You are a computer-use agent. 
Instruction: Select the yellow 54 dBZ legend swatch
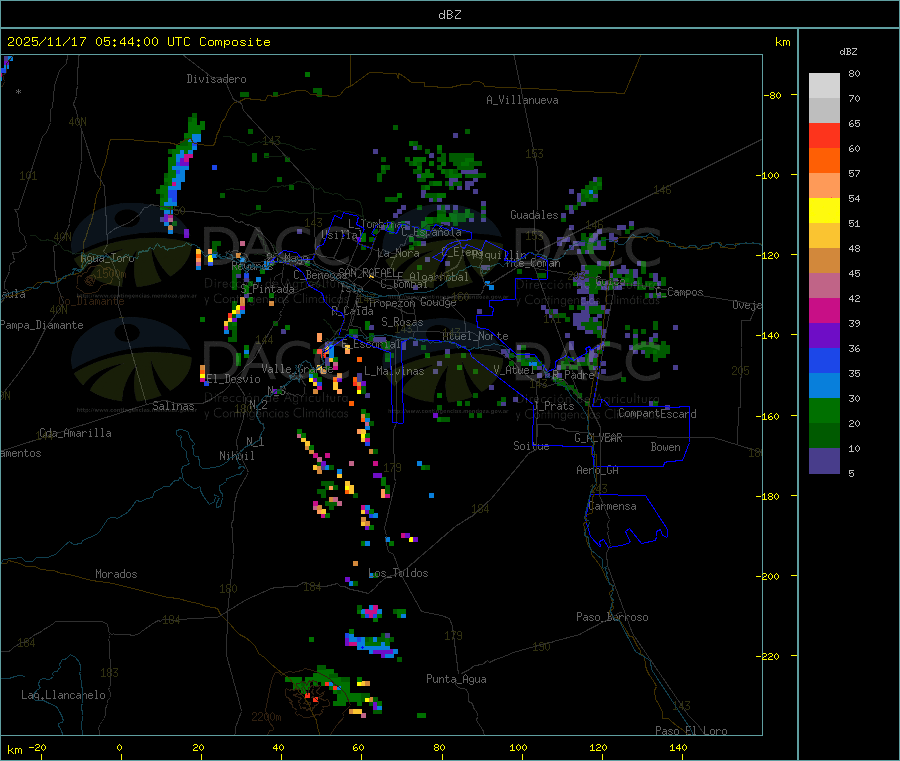[824, 211]
